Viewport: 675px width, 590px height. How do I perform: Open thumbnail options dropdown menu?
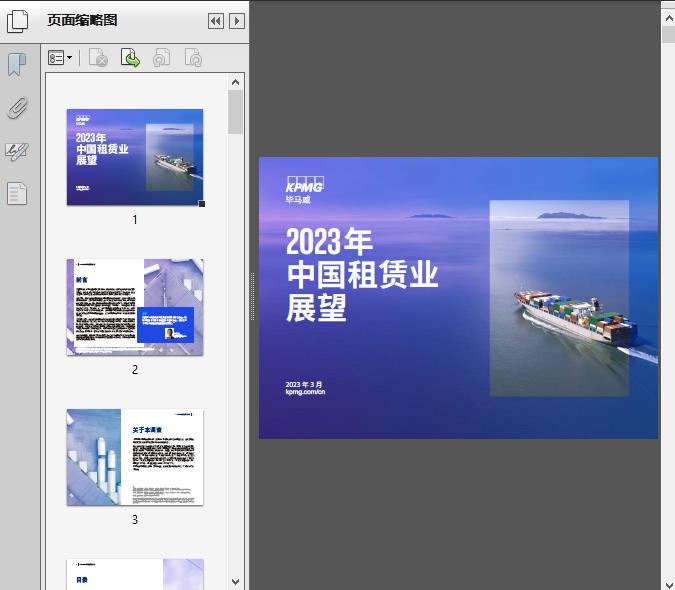(x=60, y=58)
